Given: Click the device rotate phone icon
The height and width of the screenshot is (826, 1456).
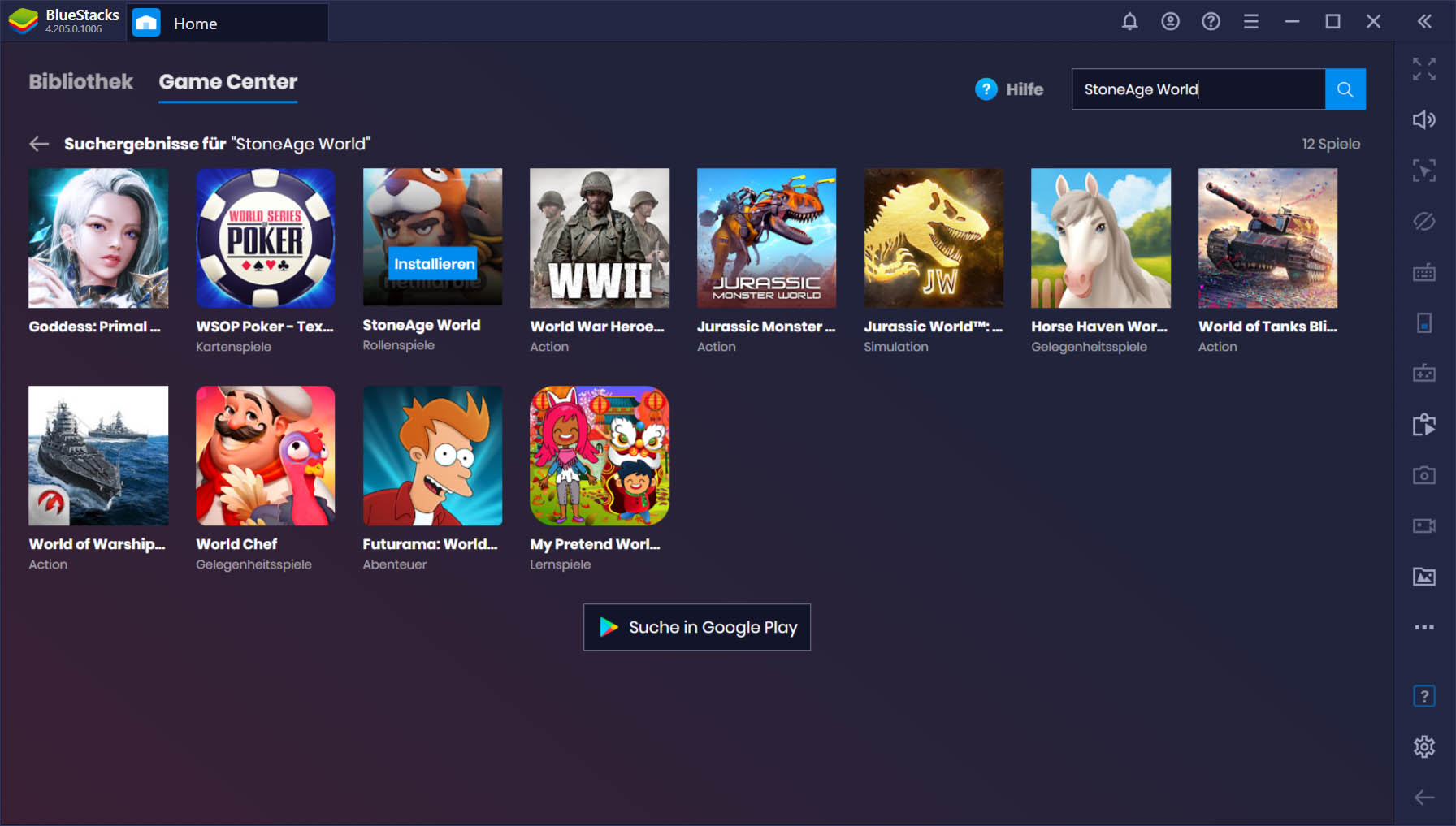Looking at the screenshot, I should pos(1424,323).
